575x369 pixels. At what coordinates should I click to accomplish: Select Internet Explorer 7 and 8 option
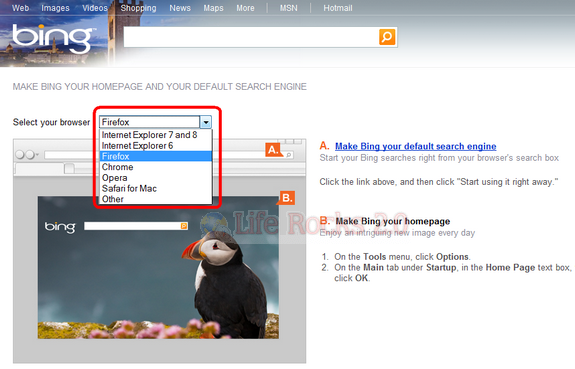point(156,135)
